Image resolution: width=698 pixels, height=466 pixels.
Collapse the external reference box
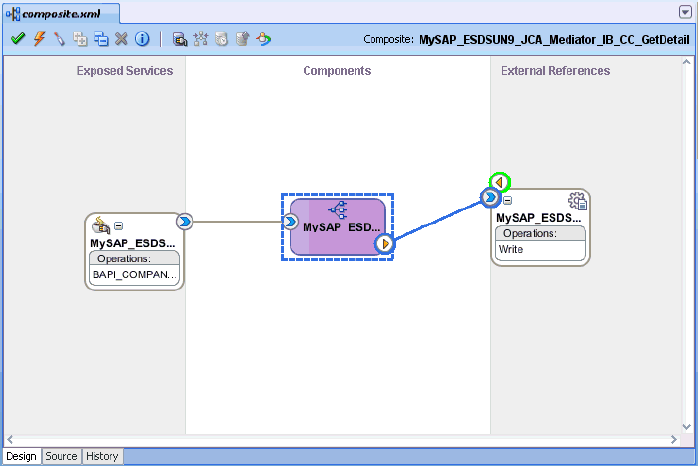507,201
